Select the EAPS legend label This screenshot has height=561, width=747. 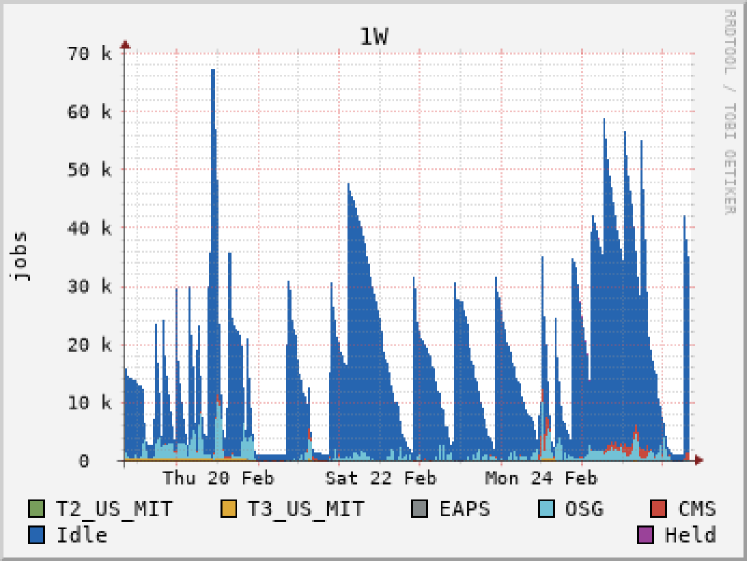464,509
